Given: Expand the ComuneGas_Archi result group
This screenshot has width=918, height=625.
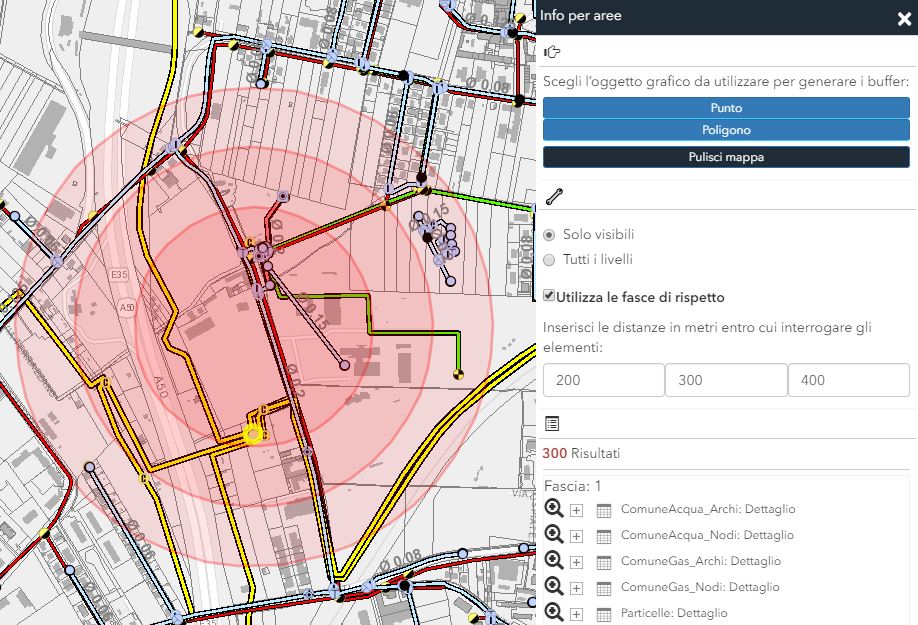Looking at the screenshot, I should pyautogui.click(x=577, y=562).
